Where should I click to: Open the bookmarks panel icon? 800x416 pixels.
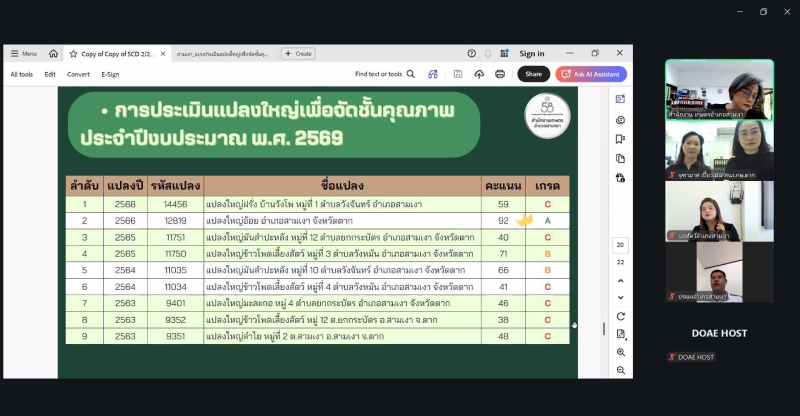pyautogui.click(x=620, y=139)
